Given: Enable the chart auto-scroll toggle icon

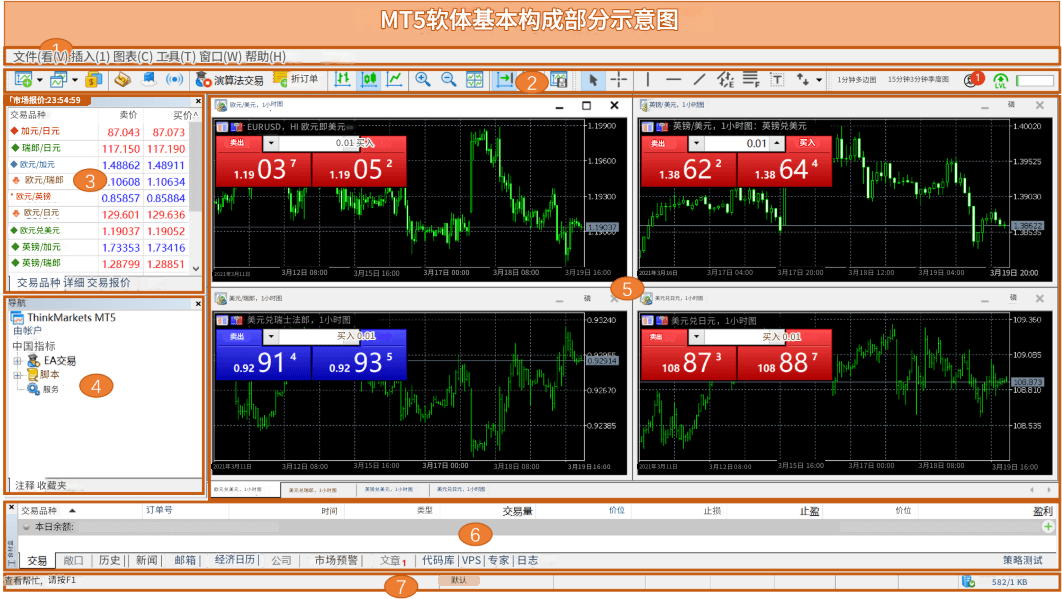Looking at the screenshot, I should (506, 80).
